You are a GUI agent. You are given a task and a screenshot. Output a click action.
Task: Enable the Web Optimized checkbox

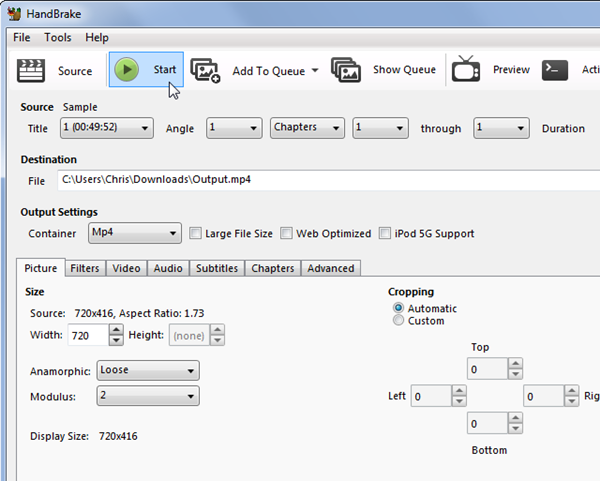pyautogui.click(x=286, y=233)
